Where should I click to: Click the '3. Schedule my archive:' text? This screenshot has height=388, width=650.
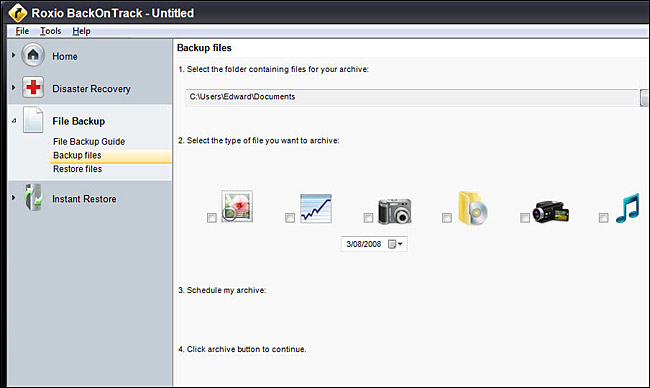pos(222,290)
